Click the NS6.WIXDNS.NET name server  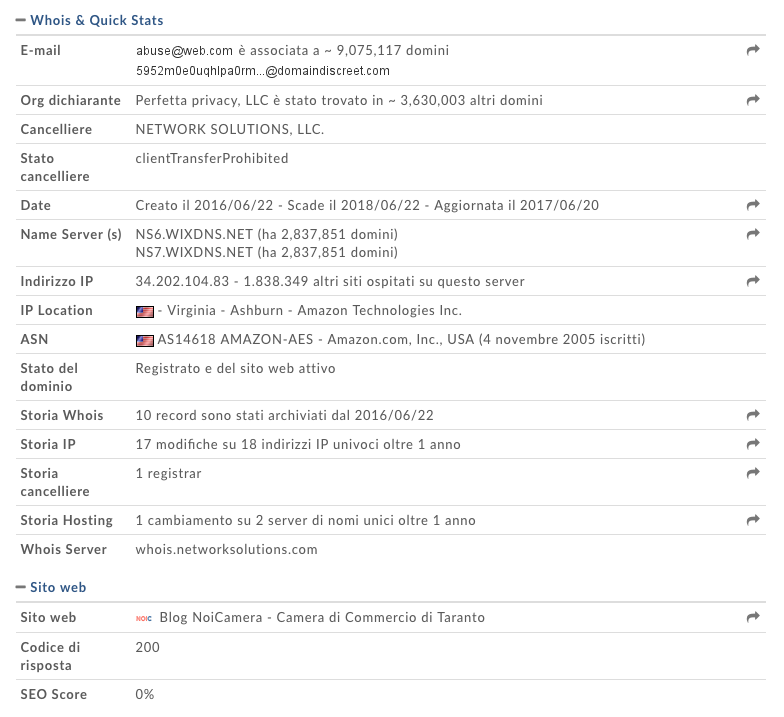tap(194, 234)
